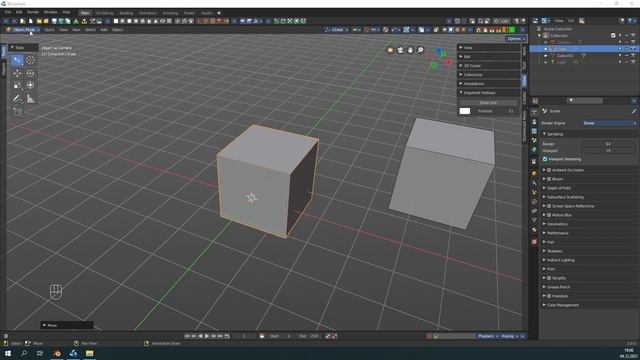Select the Measure ruler tool
Viewport: 640px width, 360px height.
click(30, 98)
